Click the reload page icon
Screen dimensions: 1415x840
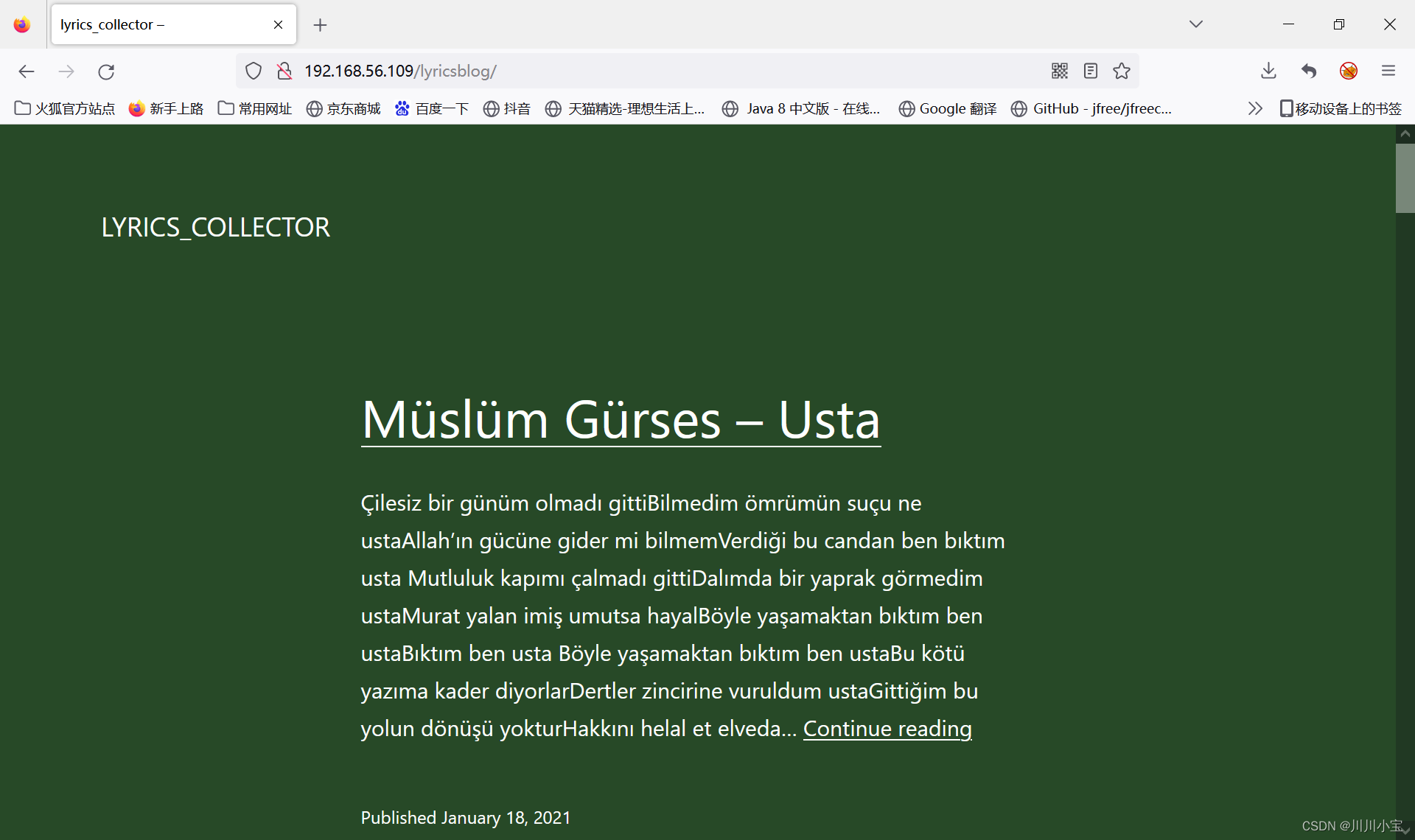pos(106,71)
